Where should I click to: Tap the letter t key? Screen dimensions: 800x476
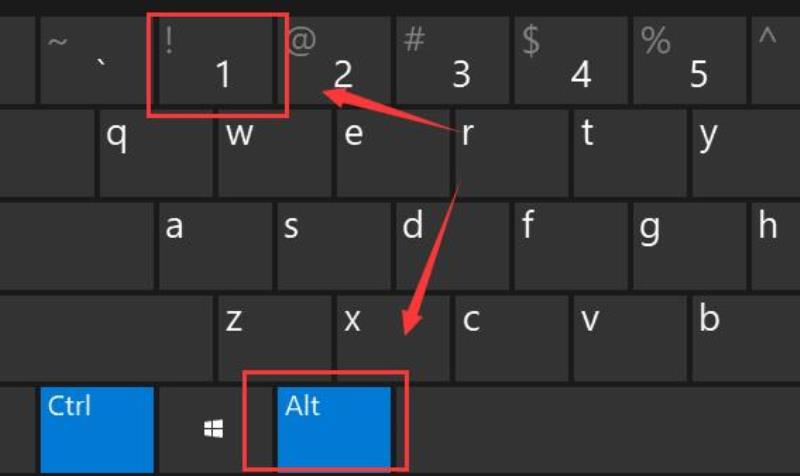pyautogui.click(x=630, y=153)
